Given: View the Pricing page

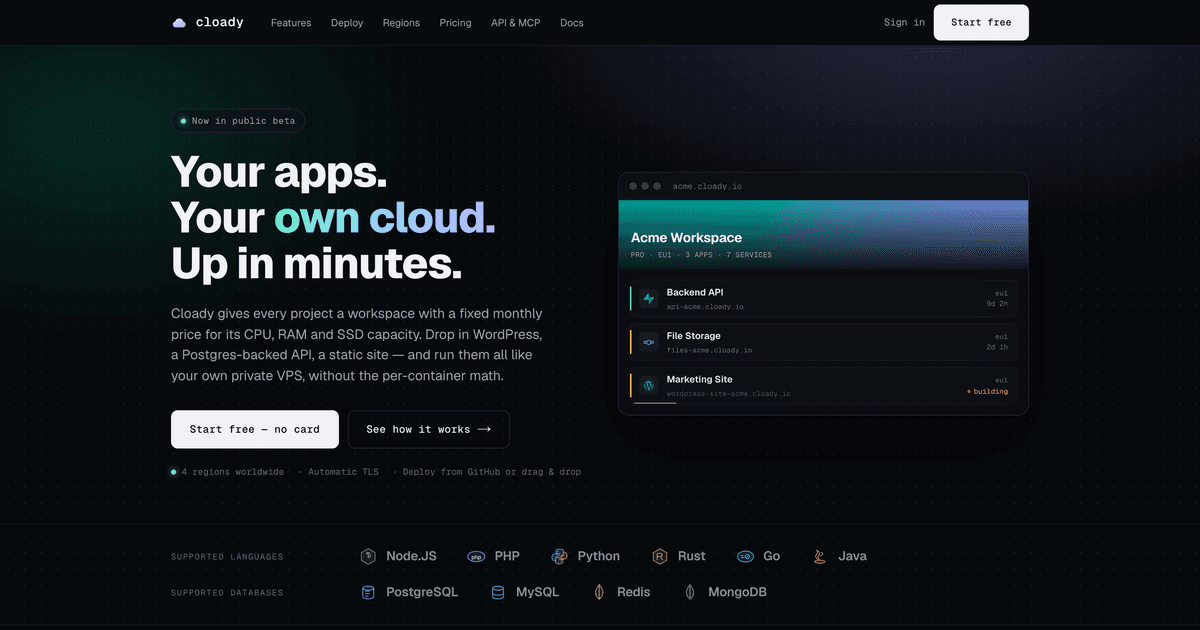Looking at the screenshot, I should pyautogui.click(x=455, y=23).
